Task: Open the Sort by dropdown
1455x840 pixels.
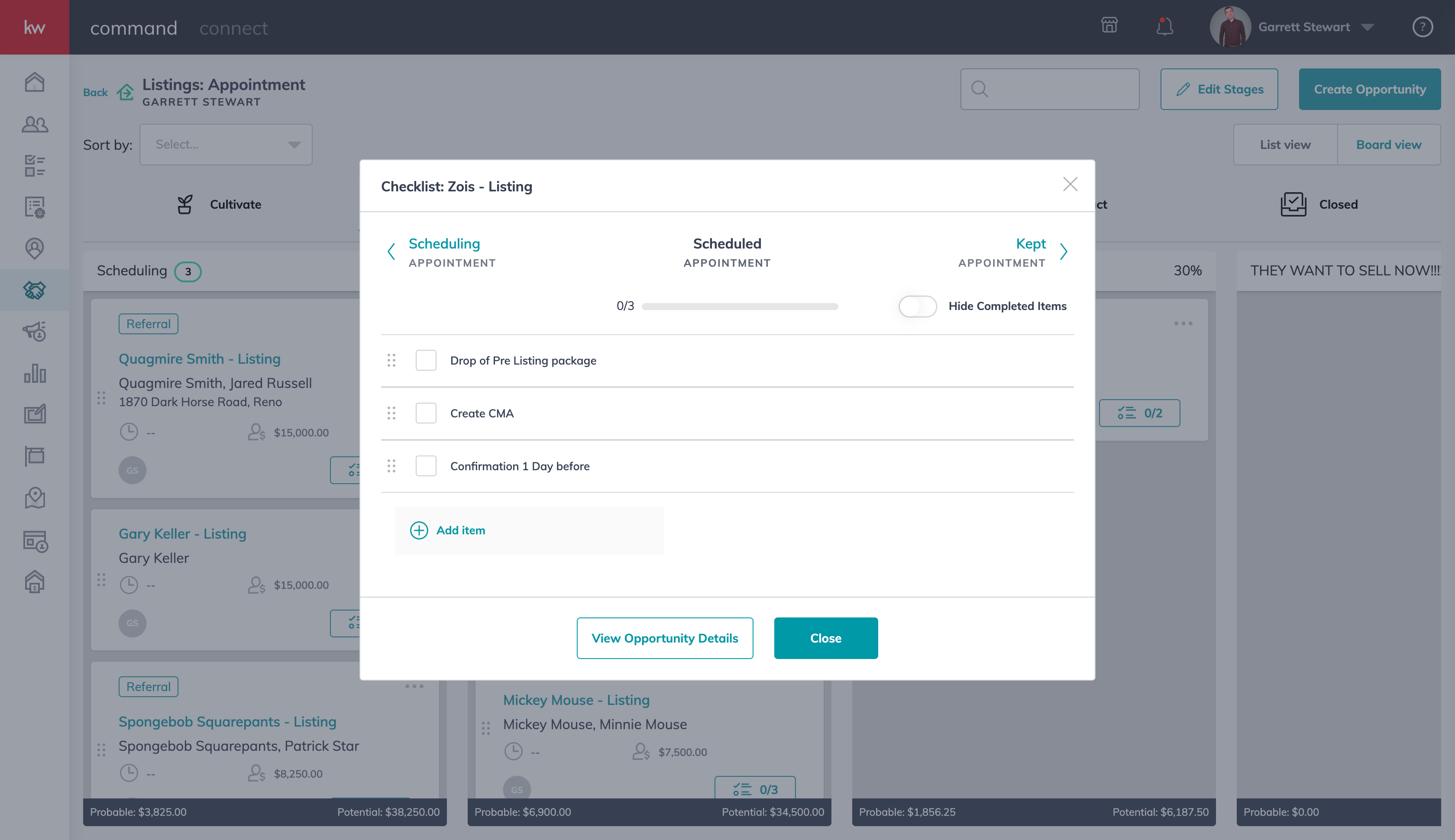Action: [x=226, y=144]
